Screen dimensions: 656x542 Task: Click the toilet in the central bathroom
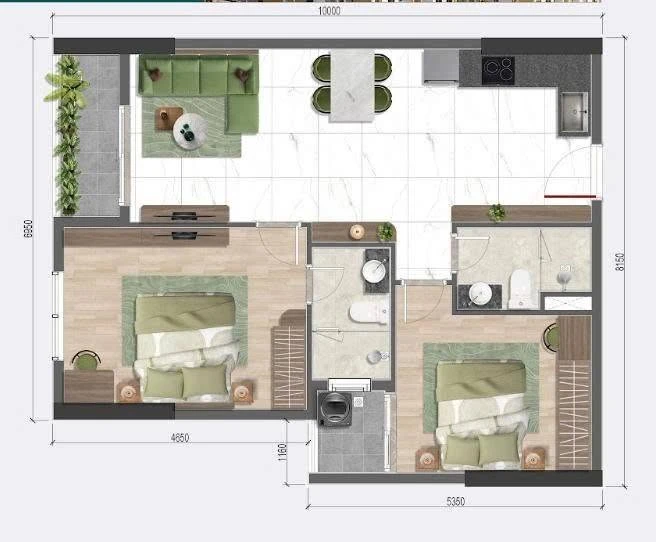pyautogui.click(x=368, y=313)
